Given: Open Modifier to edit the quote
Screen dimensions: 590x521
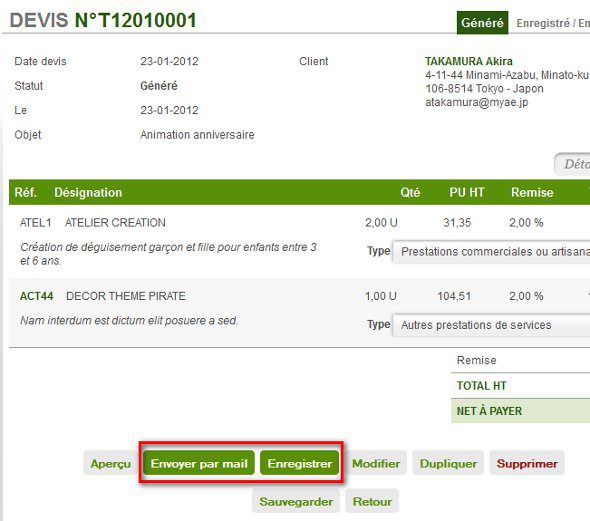Looking at the screenshot, I should (376, 463).
